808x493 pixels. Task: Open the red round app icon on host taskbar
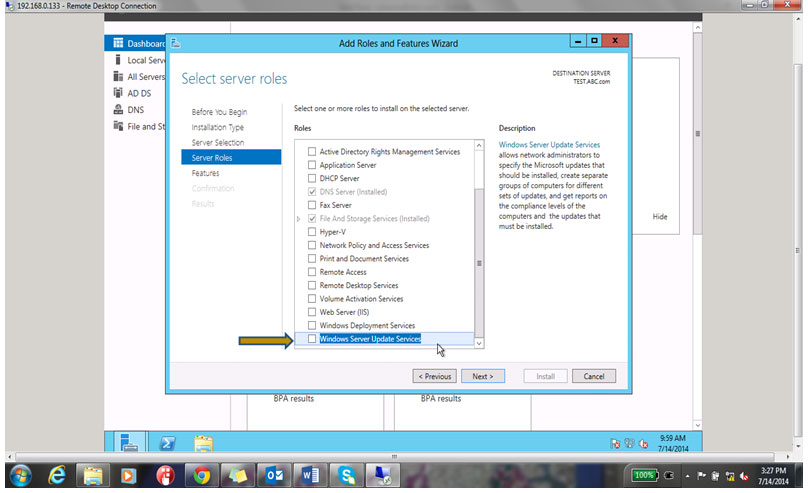[165, 475]
